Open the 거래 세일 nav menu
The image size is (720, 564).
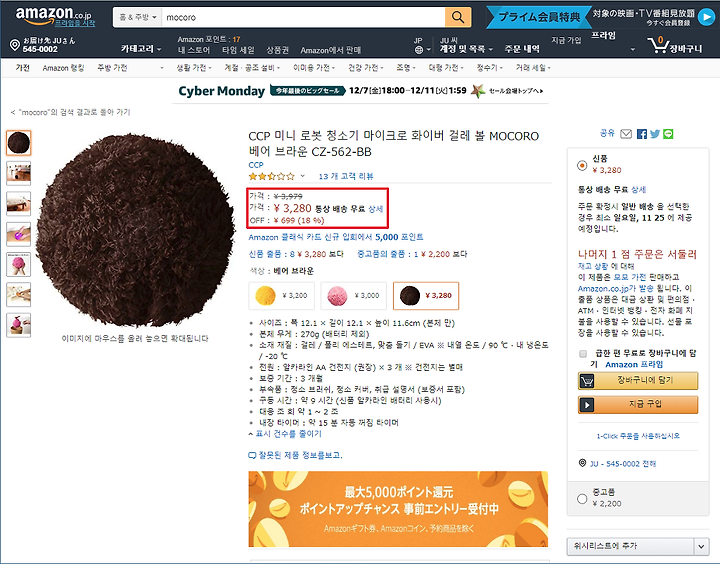pos(533,68)
